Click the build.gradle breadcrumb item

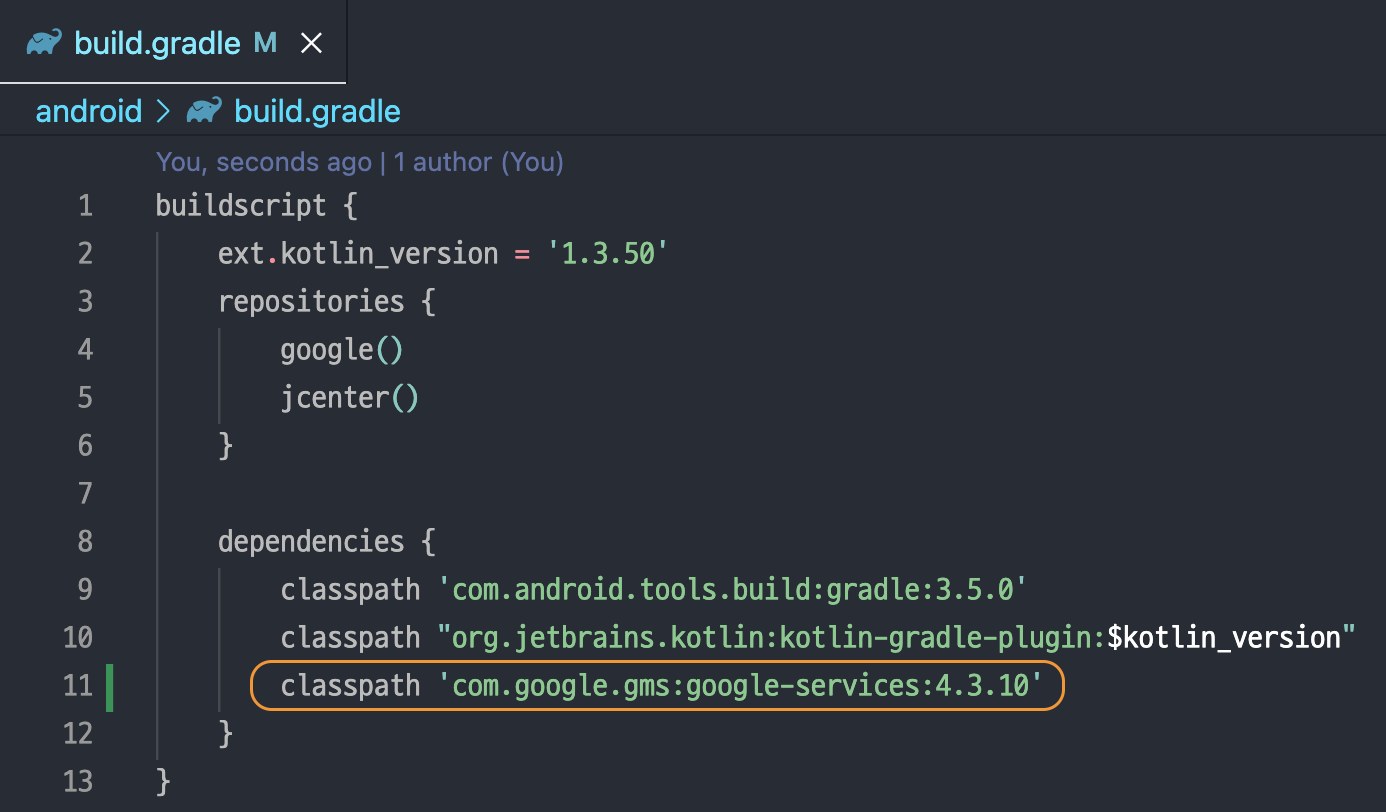[317, 110]
